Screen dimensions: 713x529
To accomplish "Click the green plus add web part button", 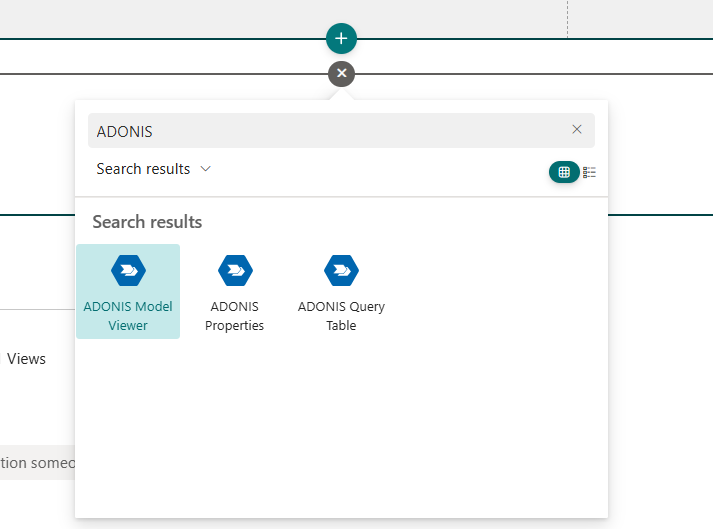I will tap(341, 39).
